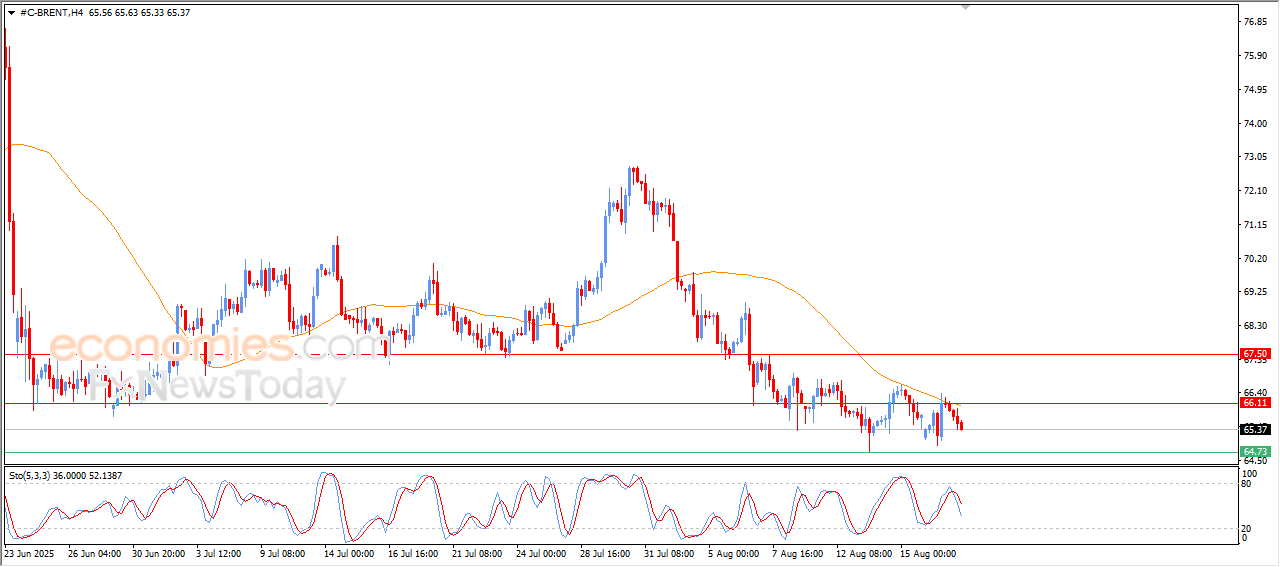Viewport: 1280px width, 567px height.
Task: Click the 68.30 price axis label
Action: click(x=1255, y=326)
